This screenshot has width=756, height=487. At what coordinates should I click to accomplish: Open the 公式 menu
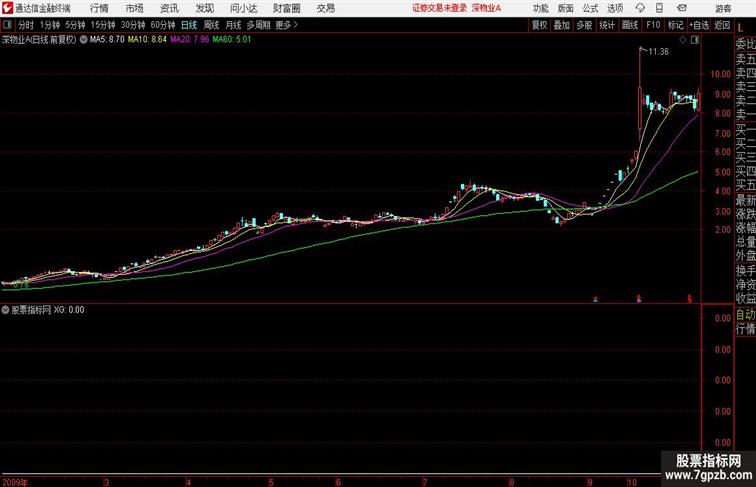tap(590, 8)
